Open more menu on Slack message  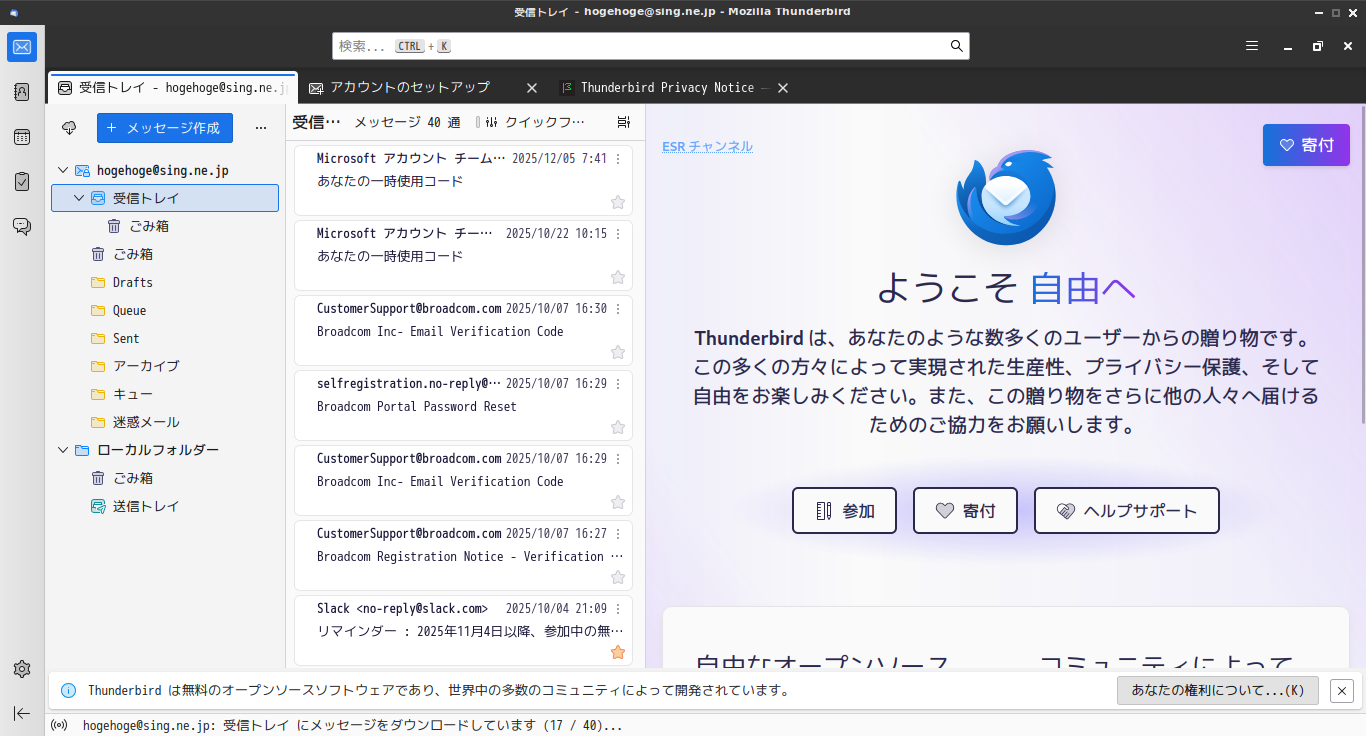[x=618, y=608]
